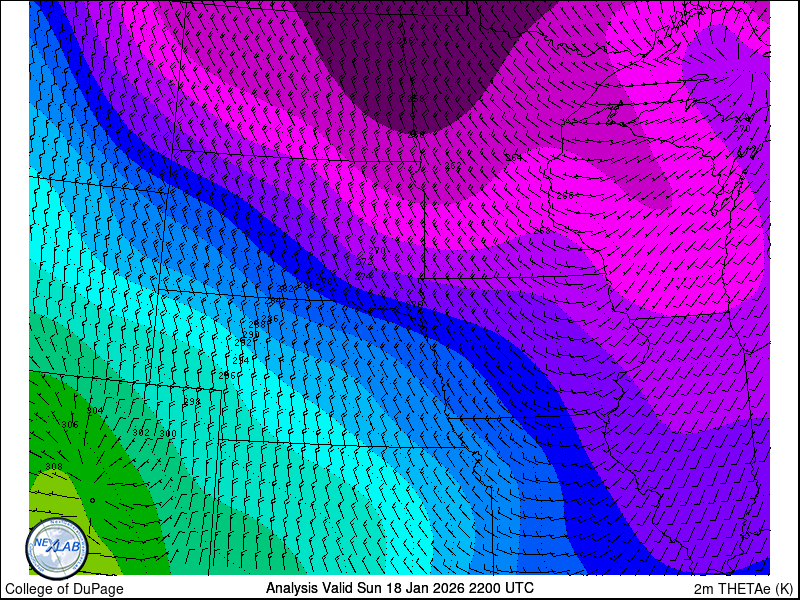The width and height of the screenshot is (800, 600).
Task: Click the 302 contour label
Action: click(141, 433)
